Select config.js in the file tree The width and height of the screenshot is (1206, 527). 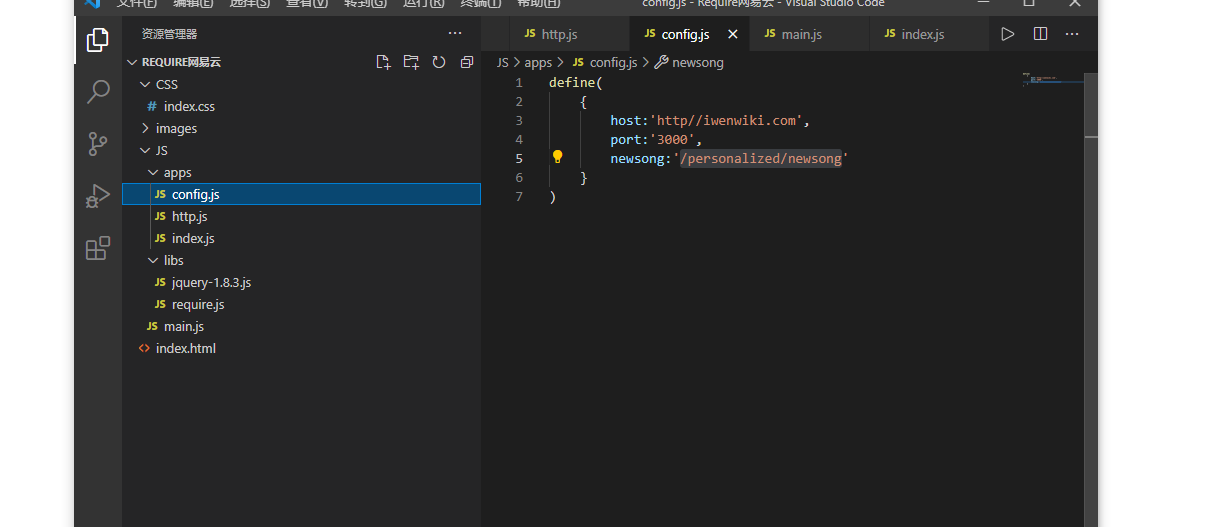[x=301, y=194]
